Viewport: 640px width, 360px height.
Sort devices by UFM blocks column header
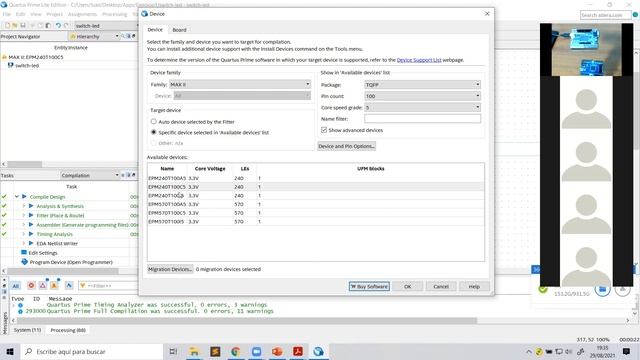click(x=371, y=169)
